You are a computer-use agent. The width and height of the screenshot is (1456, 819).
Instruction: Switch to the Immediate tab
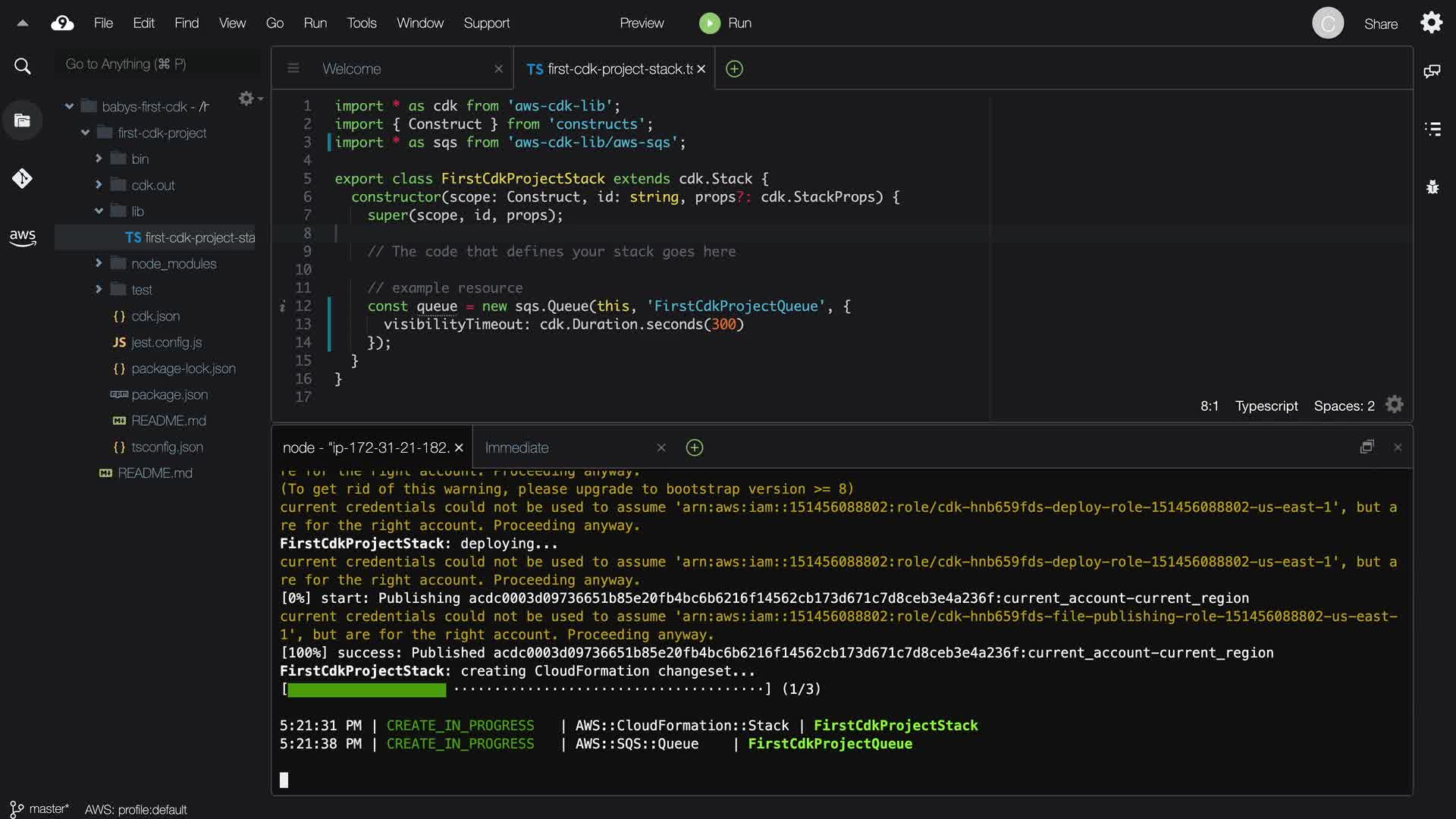coord(516,448)
